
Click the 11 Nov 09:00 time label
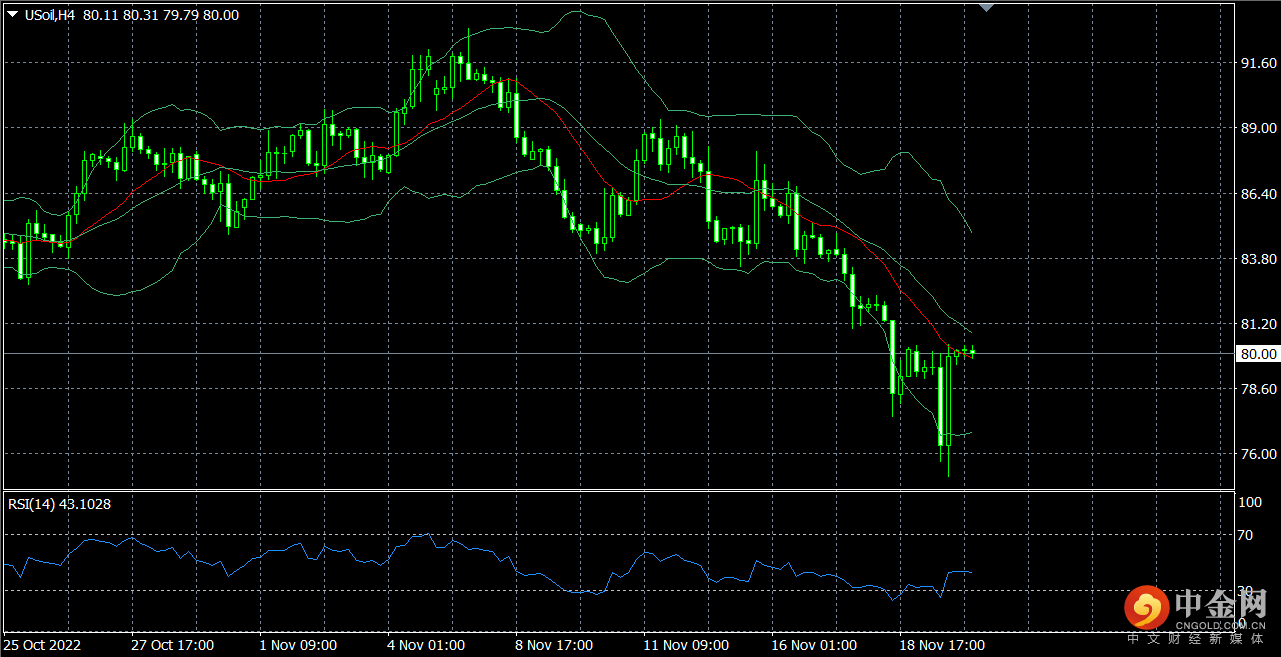[x=685, y=645]
